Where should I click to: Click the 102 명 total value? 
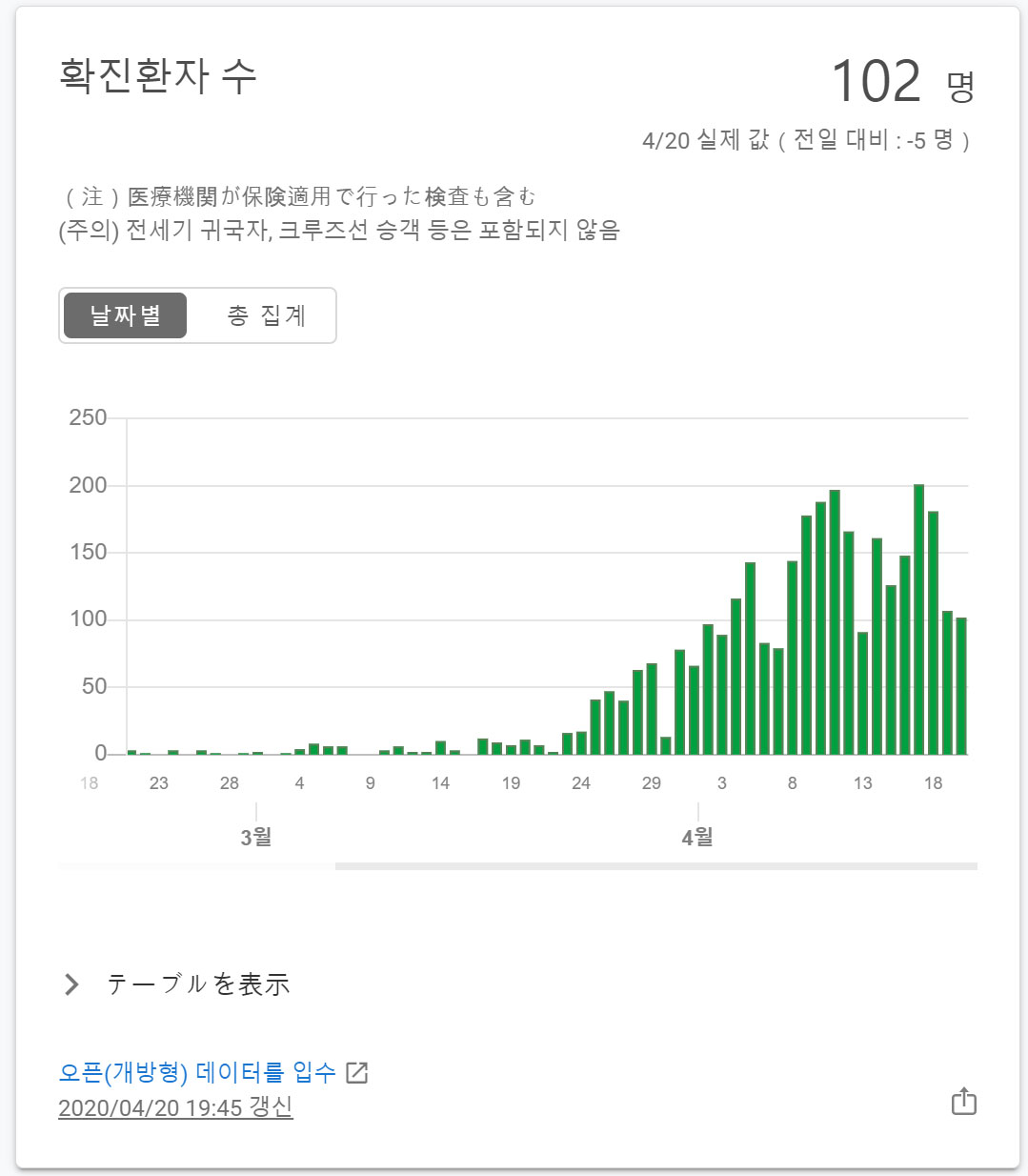[903, 82]
